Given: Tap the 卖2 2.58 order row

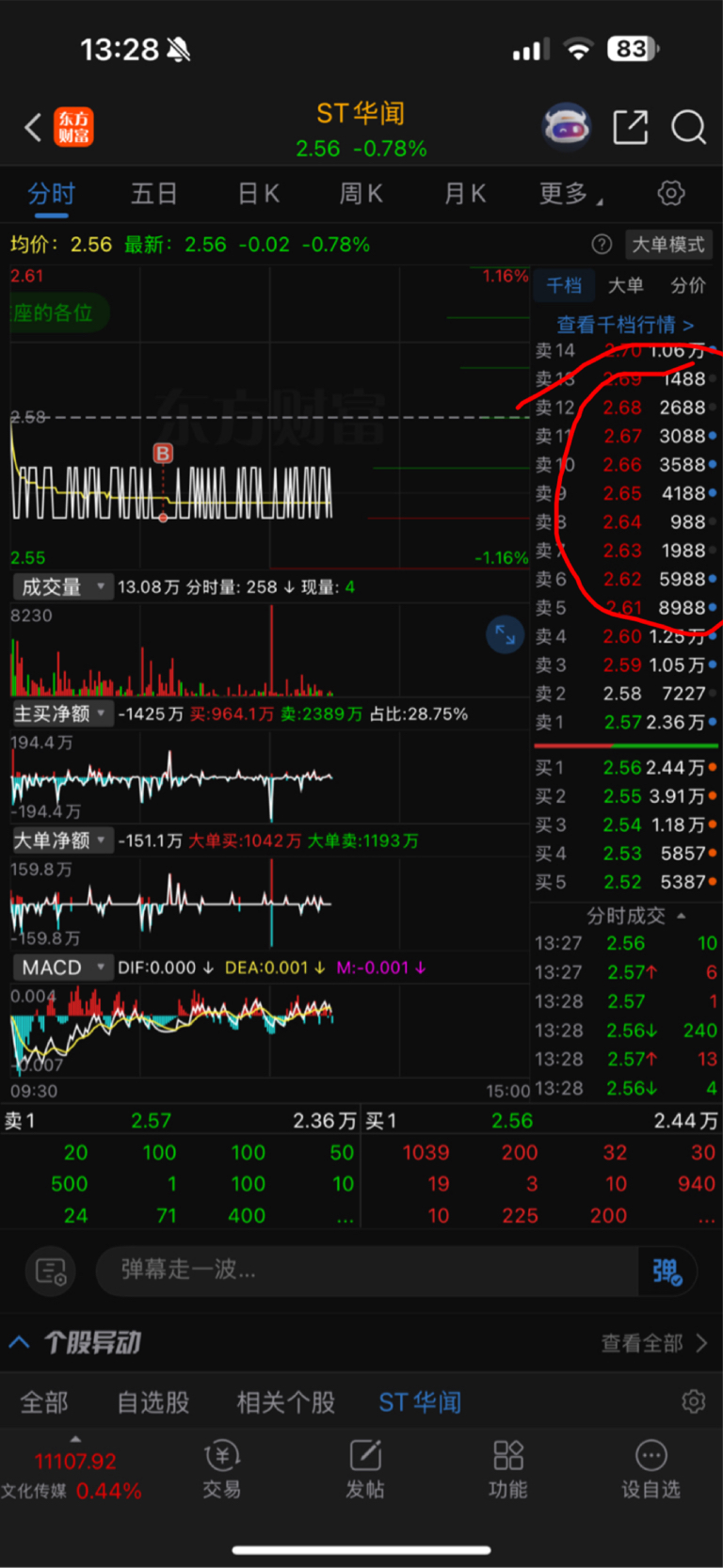Looking at the screenshot, I should [626, 694].
